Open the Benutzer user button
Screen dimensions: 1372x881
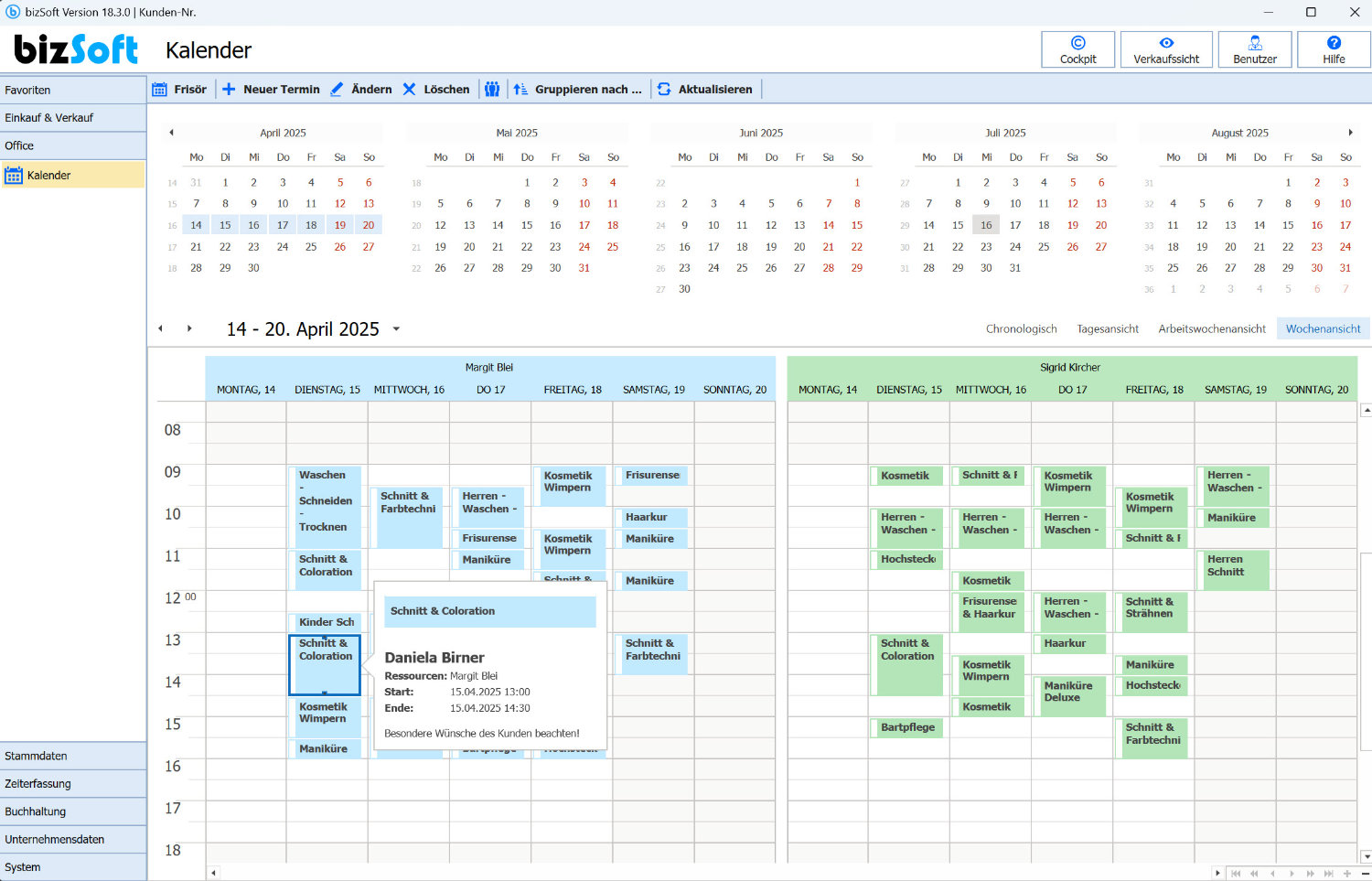tap(1254, 49)
